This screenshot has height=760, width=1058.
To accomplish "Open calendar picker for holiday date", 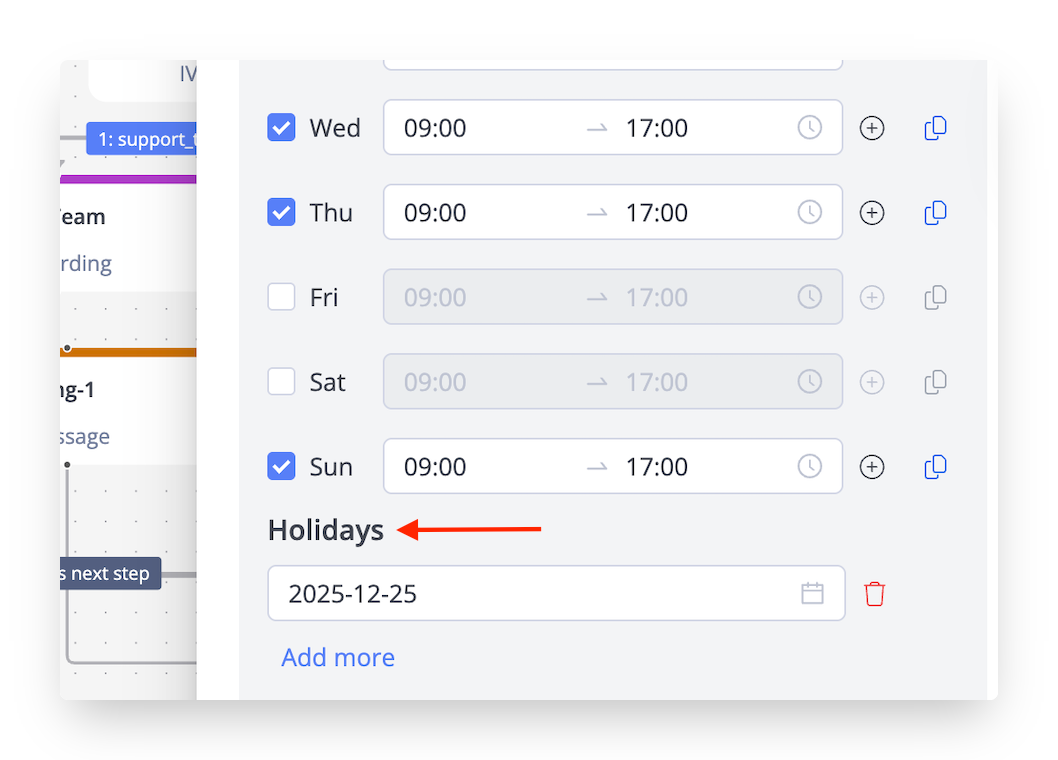I will click(812, 594).
